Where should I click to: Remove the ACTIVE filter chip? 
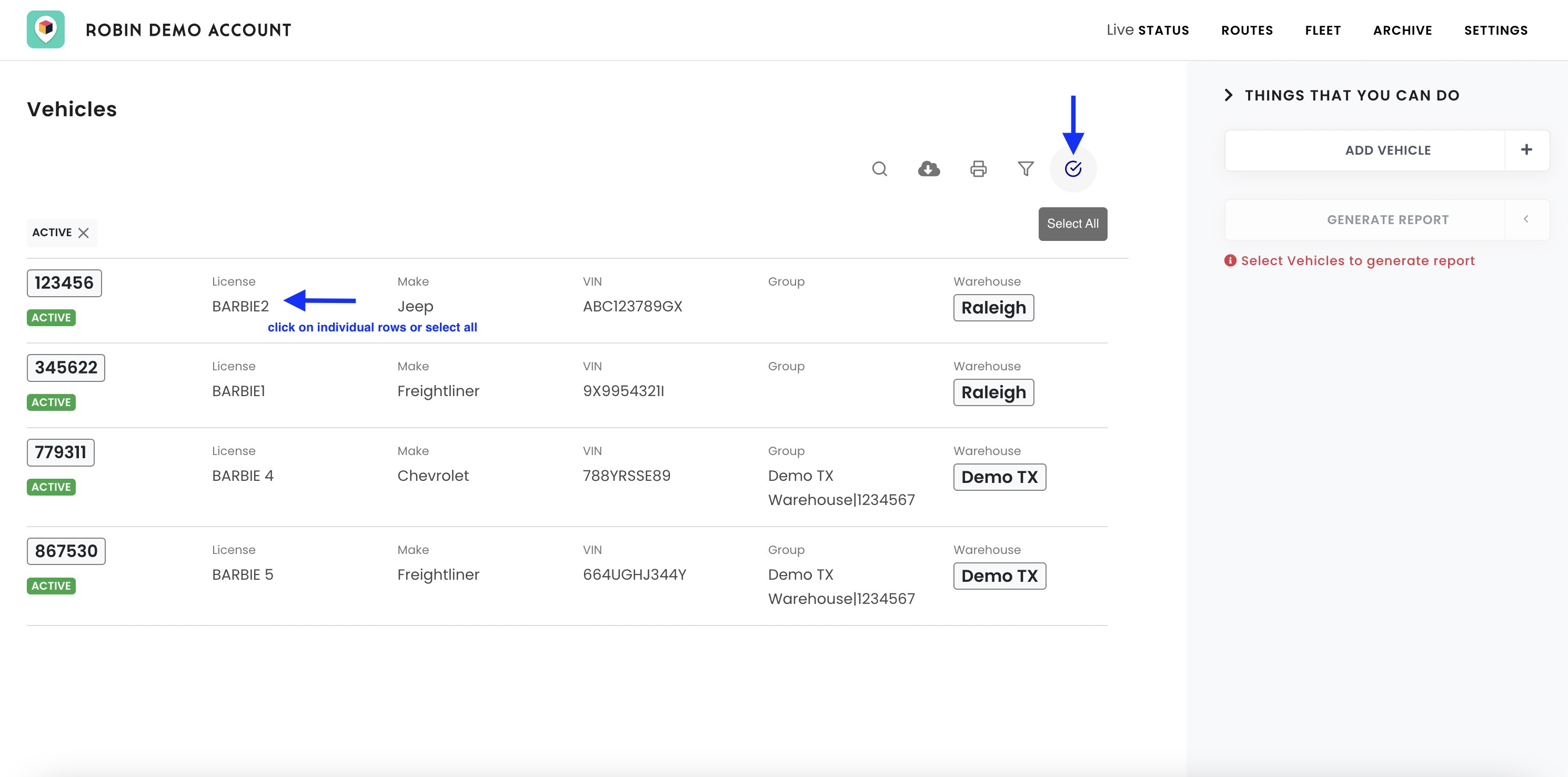coord(84,233)
